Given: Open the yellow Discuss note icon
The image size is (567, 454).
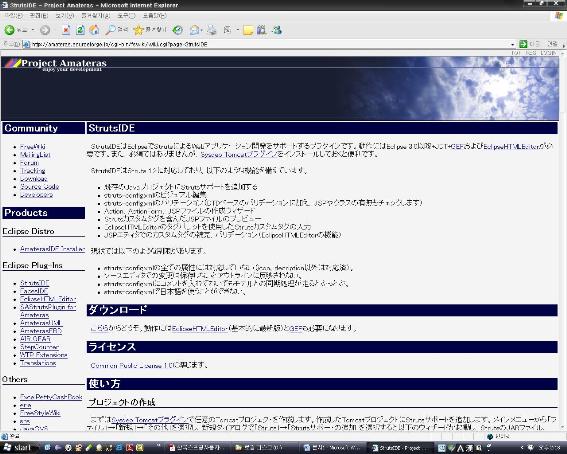Looking at the screenshot, I should coord(248,30).
